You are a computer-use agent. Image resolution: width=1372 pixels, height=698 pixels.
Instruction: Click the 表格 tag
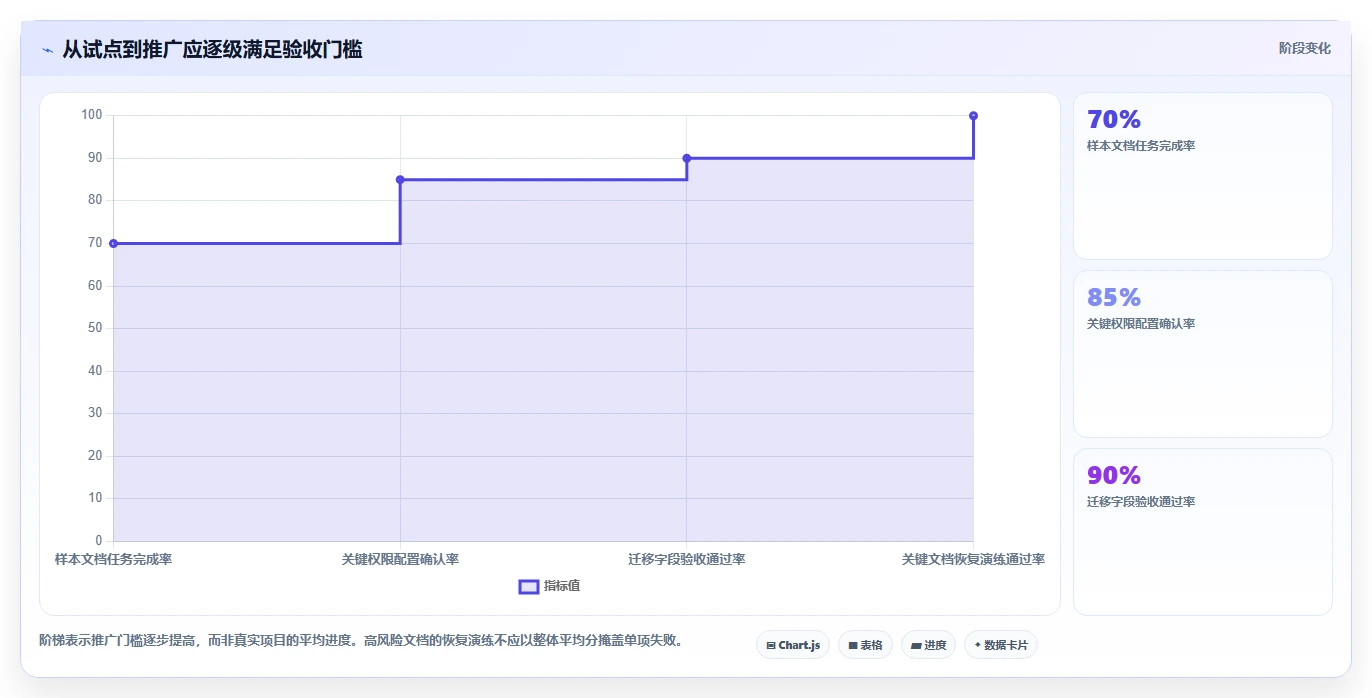tap(865, 645)
